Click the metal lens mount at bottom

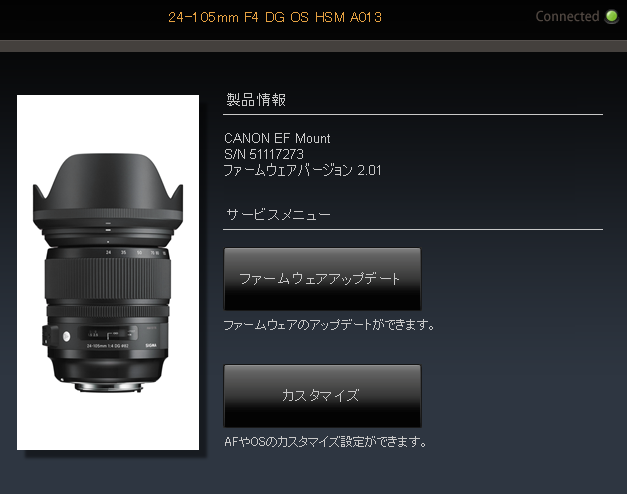click(x=108, y=387)
